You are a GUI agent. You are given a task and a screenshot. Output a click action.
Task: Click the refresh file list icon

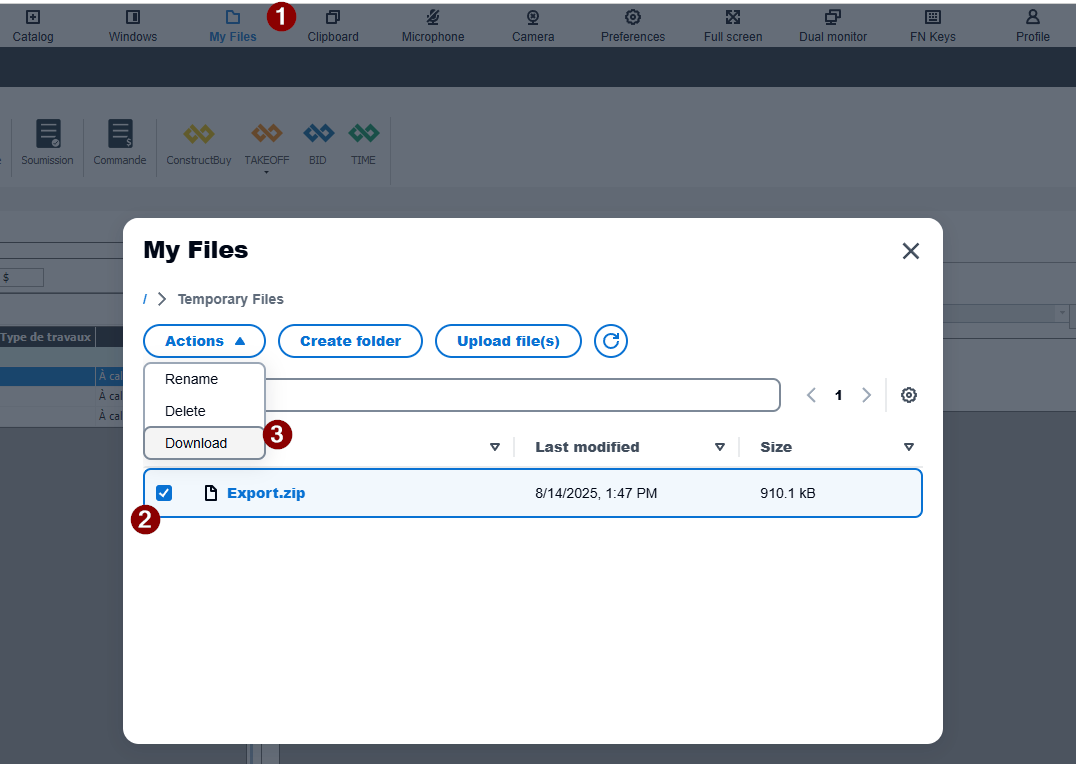tap(611, 341)
